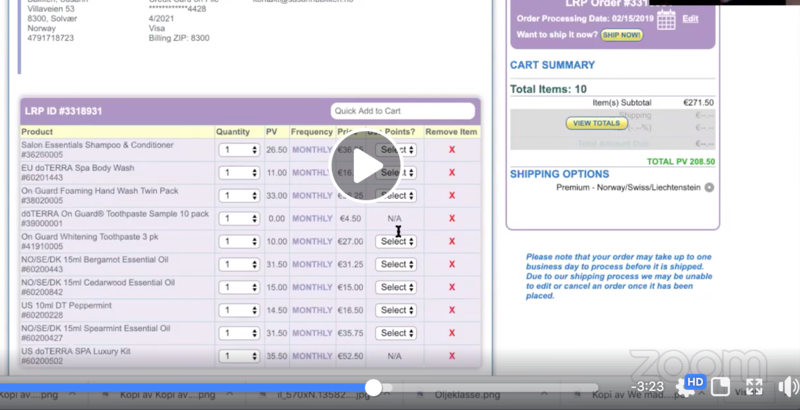The image size is (800, 410).
Task: Open Use Points select for Bergamot Oil
Action: coord(396,264)
